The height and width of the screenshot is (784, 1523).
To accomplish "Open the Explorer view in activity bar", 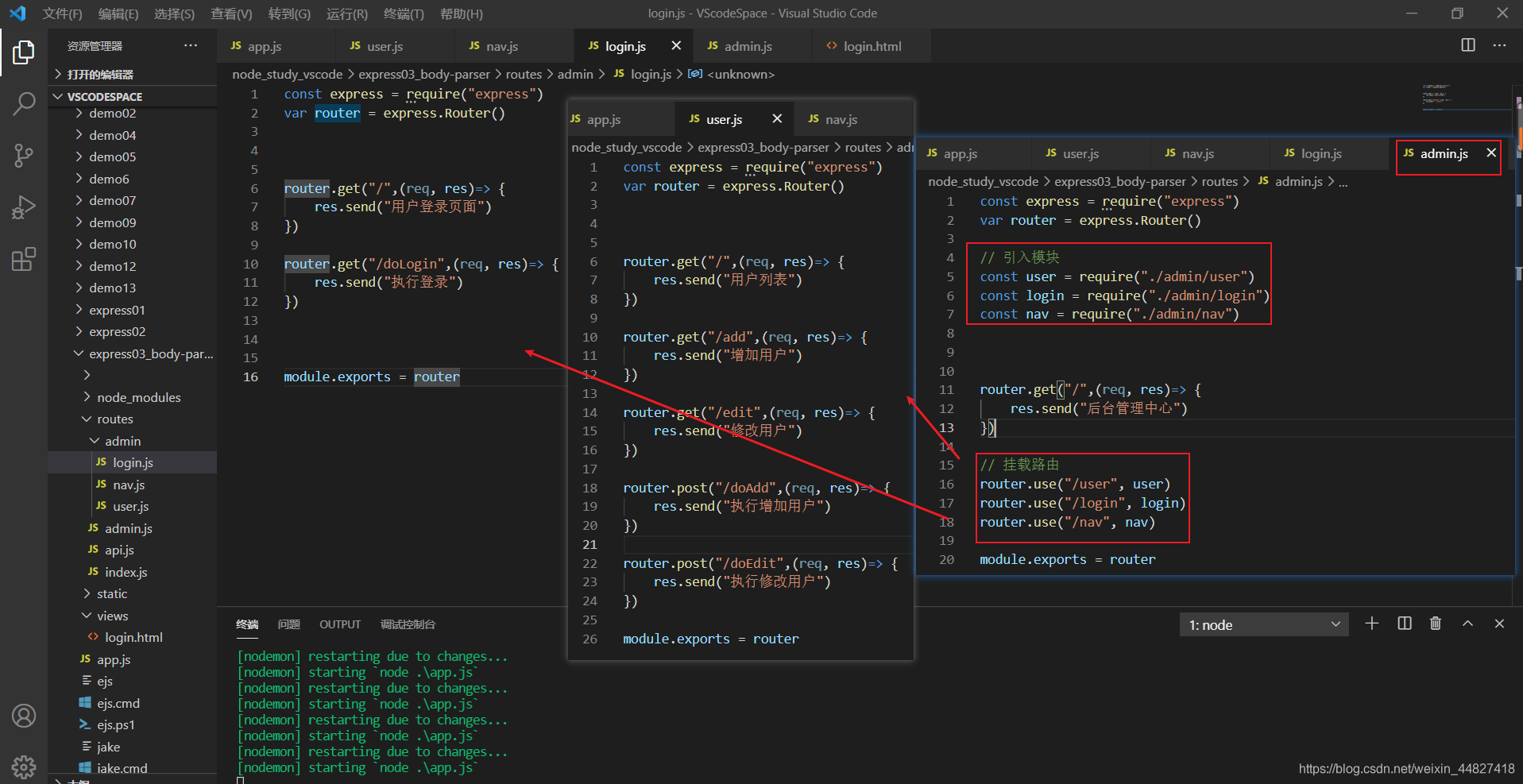I will 24,52.
